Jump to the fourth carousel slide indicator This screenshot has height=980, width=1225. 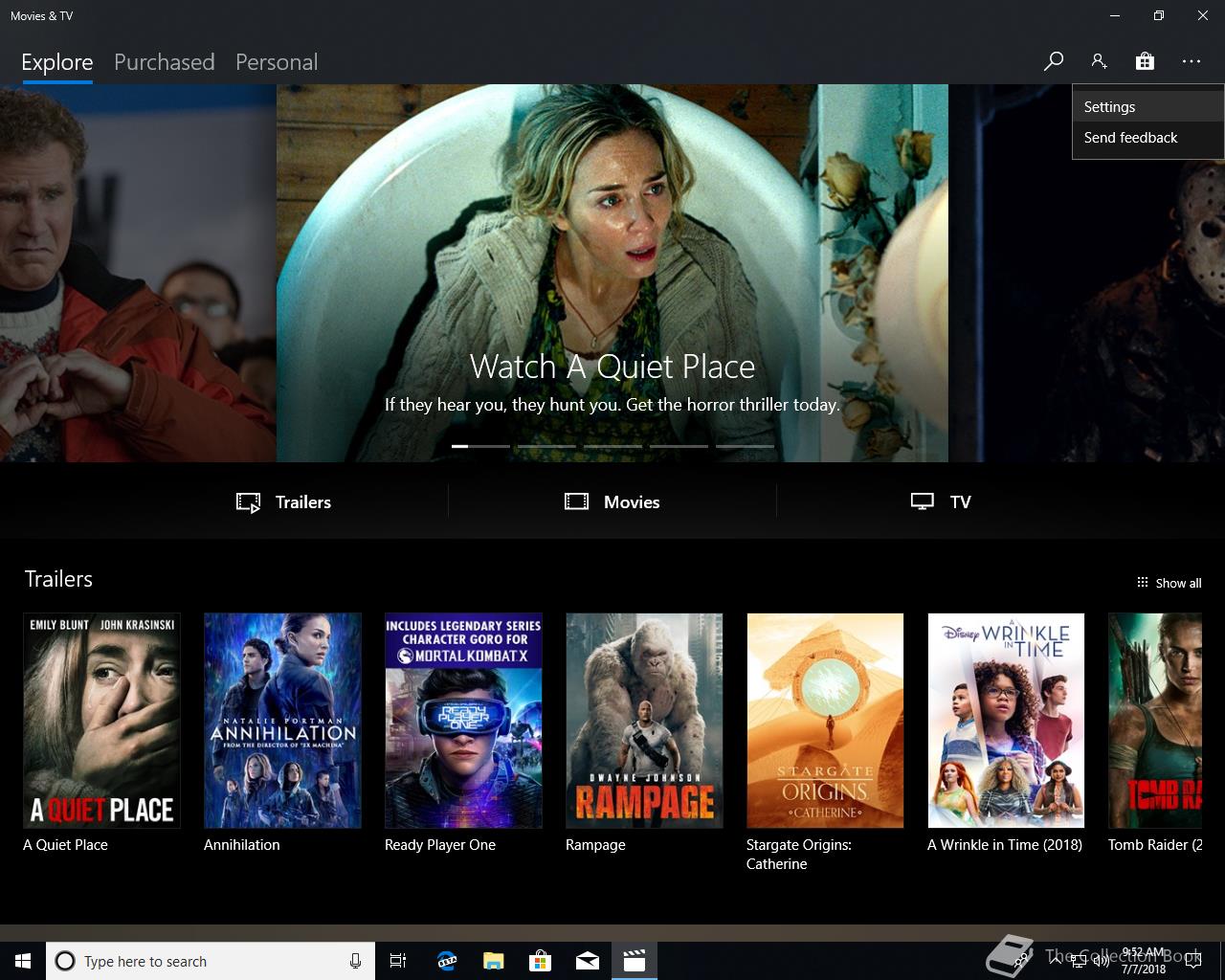pos(679,446)
